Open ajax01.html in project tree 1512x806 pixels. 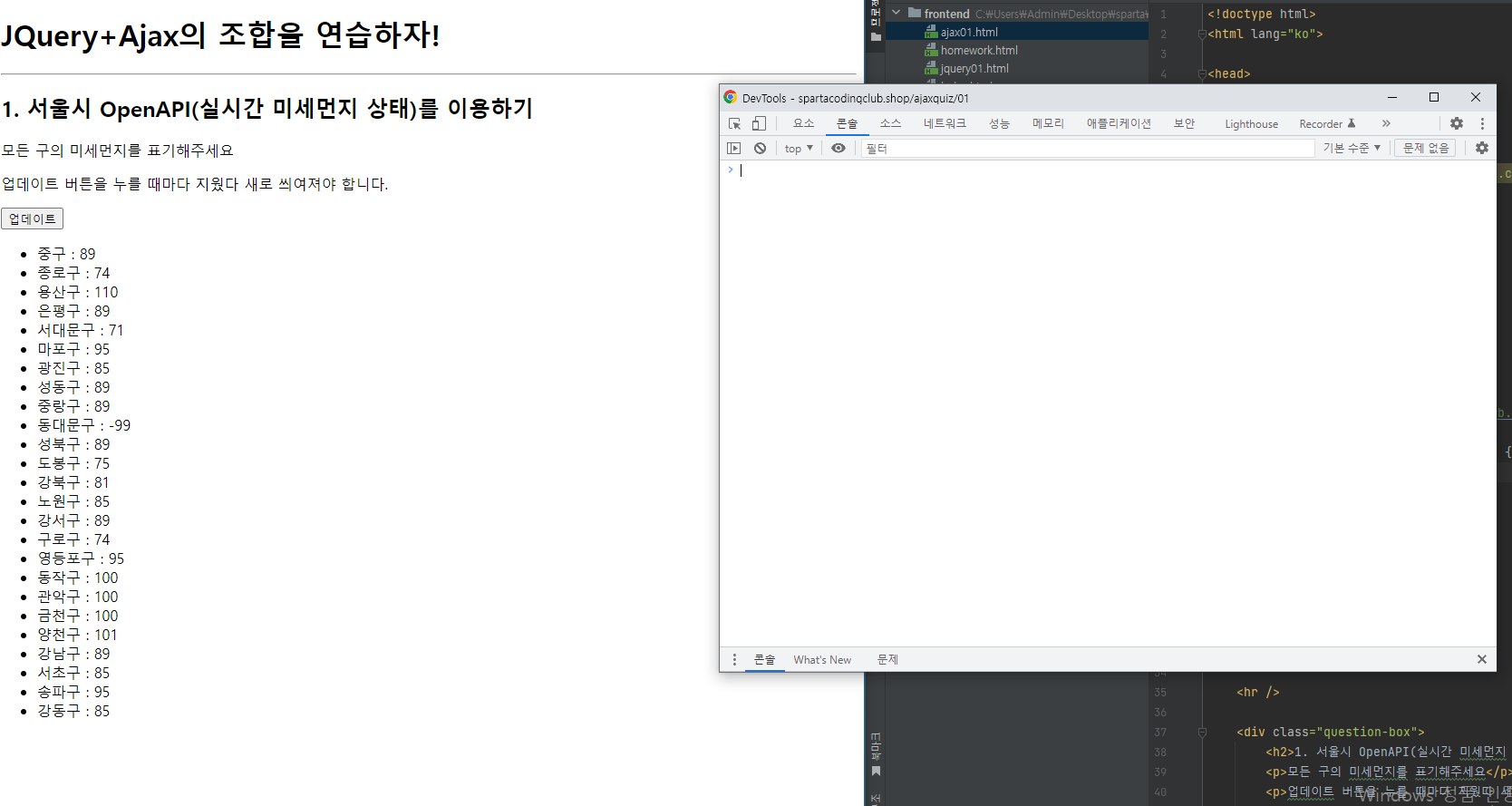point(969,32)
